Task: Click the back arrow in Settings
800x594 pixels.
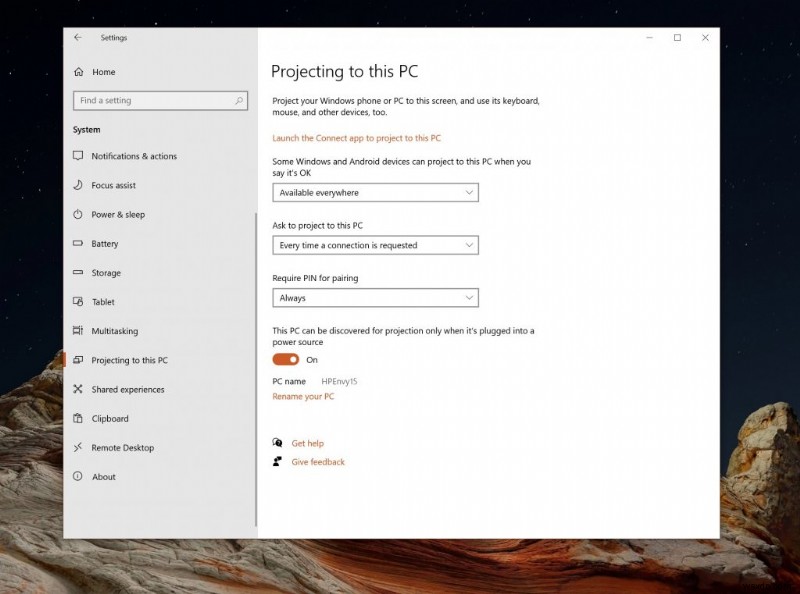Action: click(x=79, y=37)
